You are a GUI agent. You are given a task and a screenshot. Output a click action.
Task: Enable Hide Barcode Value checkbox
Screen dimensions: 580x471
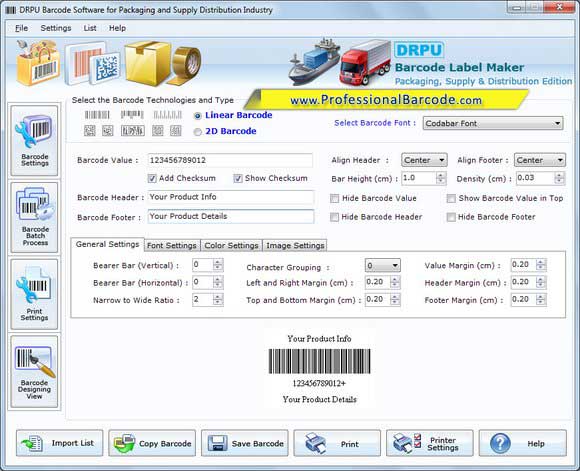click(x=334, y=199)
